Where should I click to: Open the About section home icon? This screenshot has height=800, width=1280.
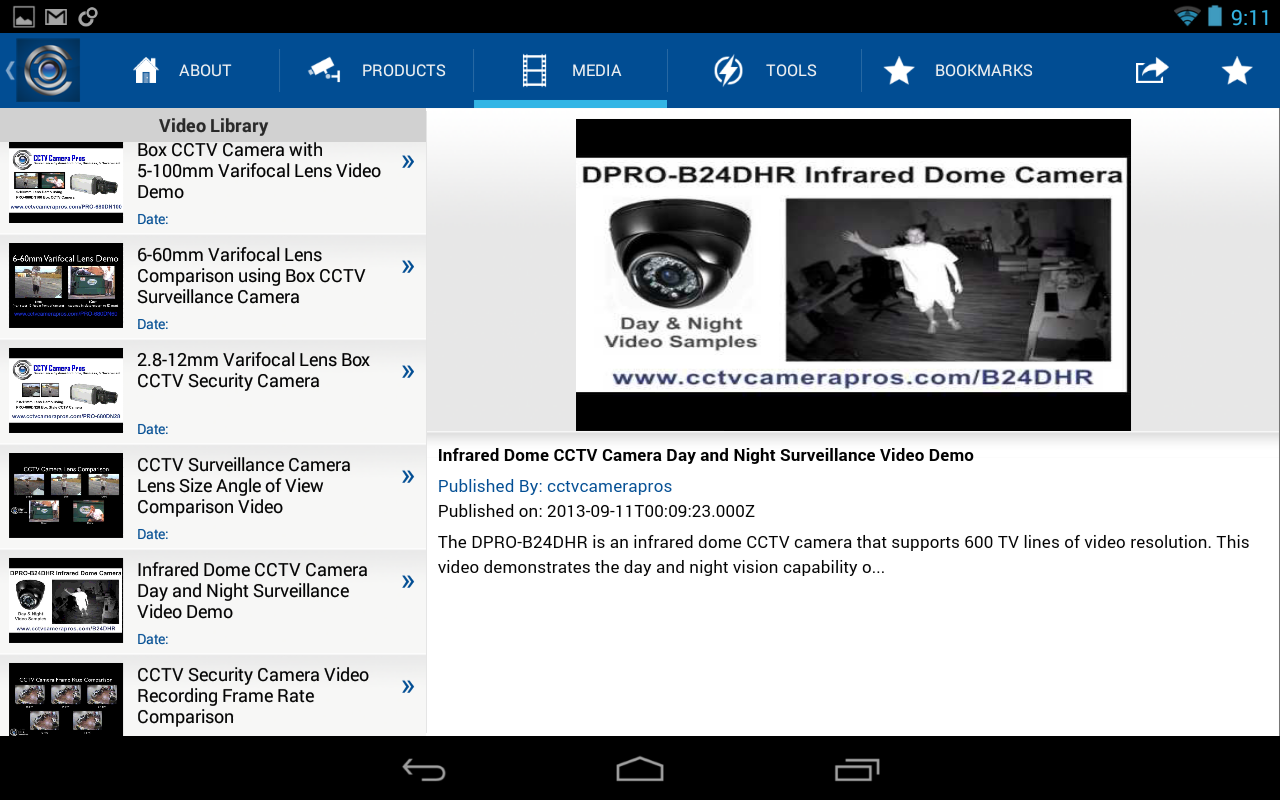tap(145, 70)
